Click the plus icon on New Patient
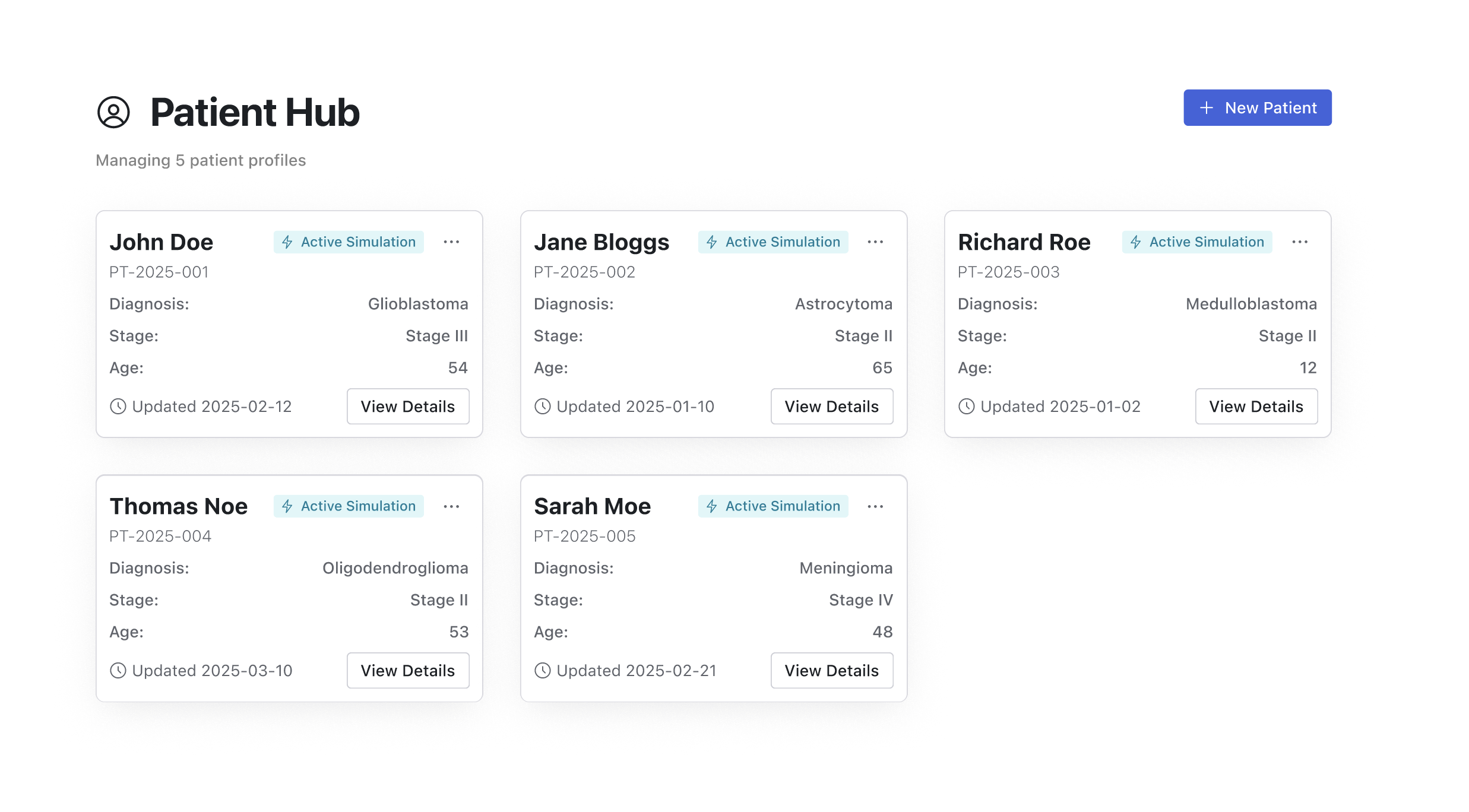The image size is (1469, 812). [1206, 108]
